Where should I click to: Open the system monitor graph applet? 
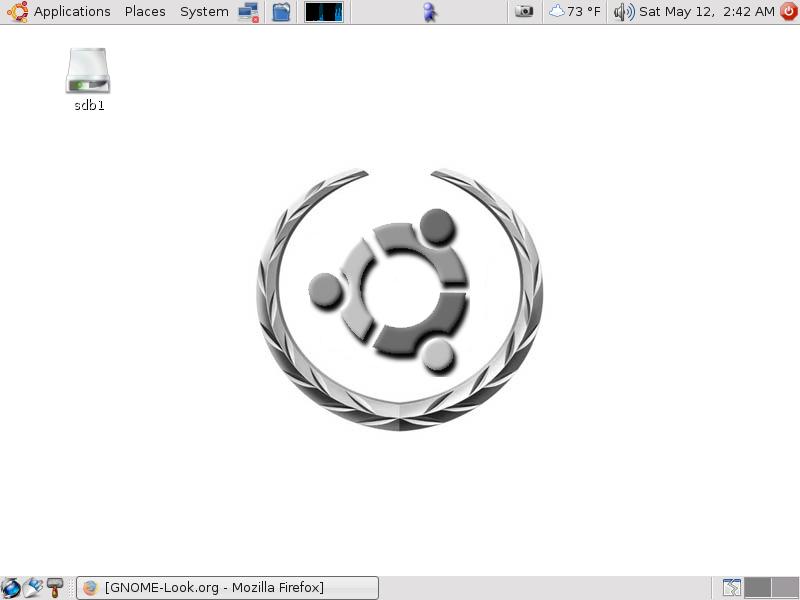(x=324, y=12)
